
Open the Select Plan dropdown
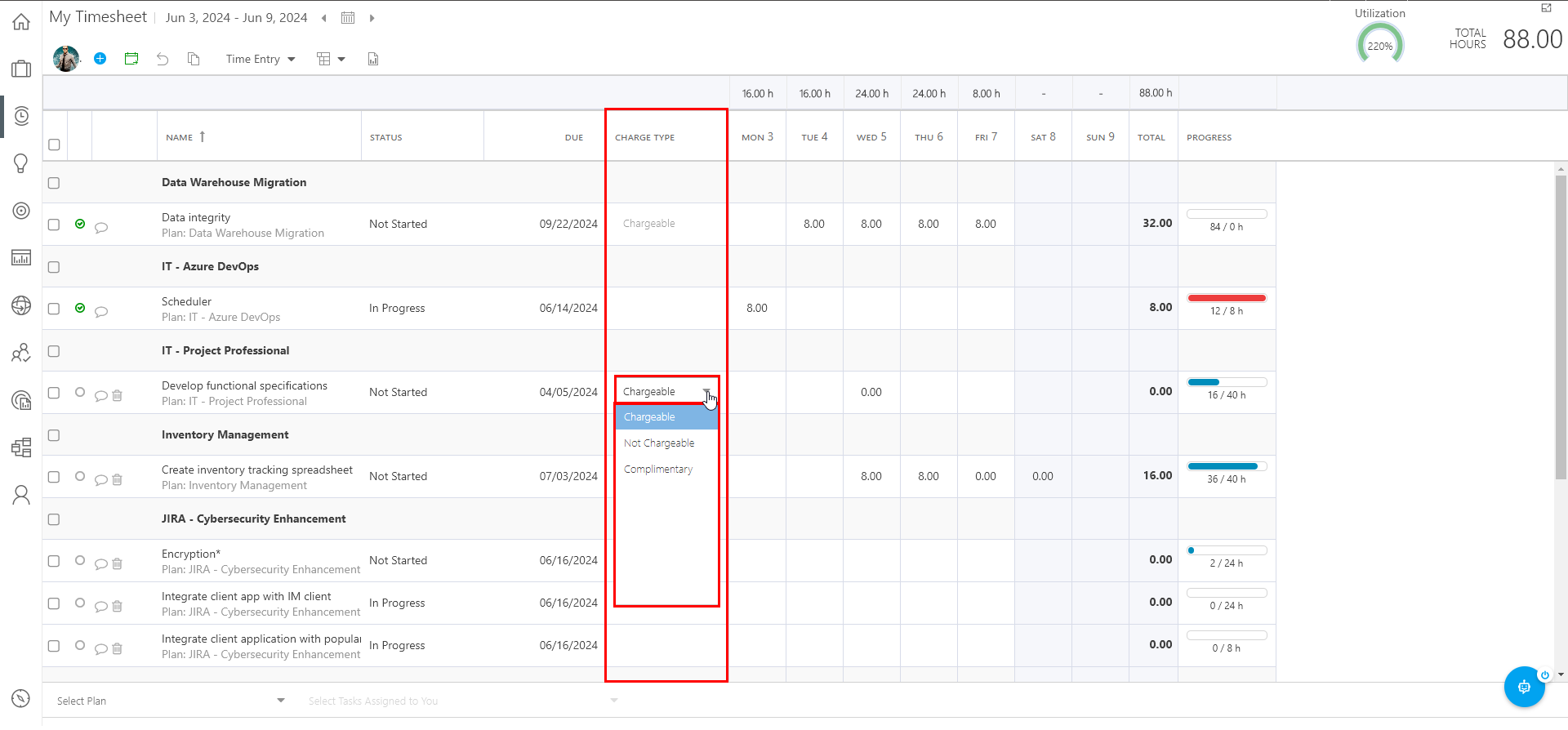point(171,701)
